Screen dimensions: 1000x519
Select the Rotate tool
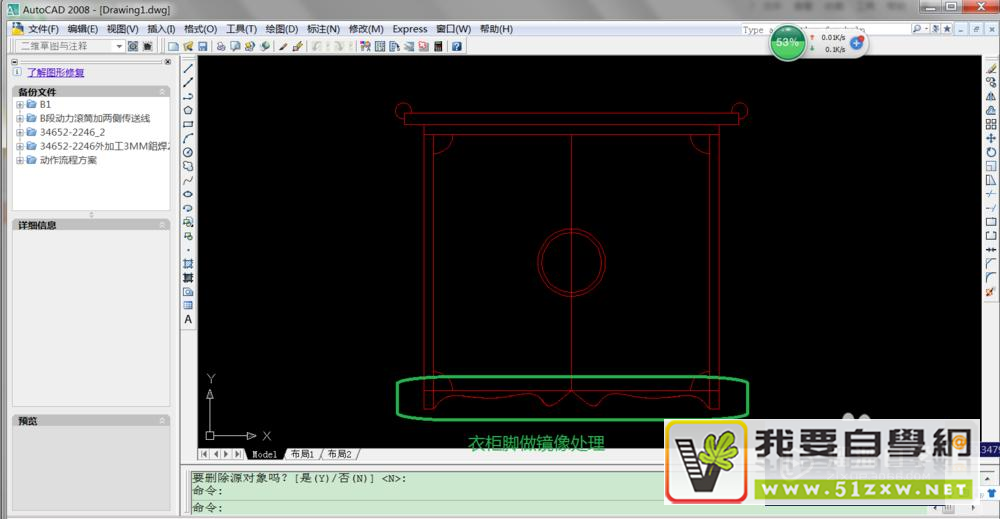[x=990, y=152]
